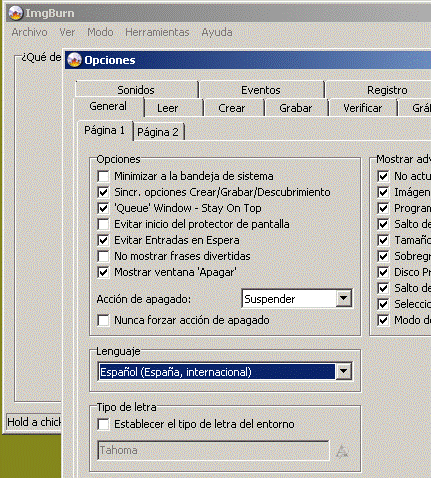Uncheck Evitar Entradas en Espera
Viewport: 431px width, 478px height.
103,240
